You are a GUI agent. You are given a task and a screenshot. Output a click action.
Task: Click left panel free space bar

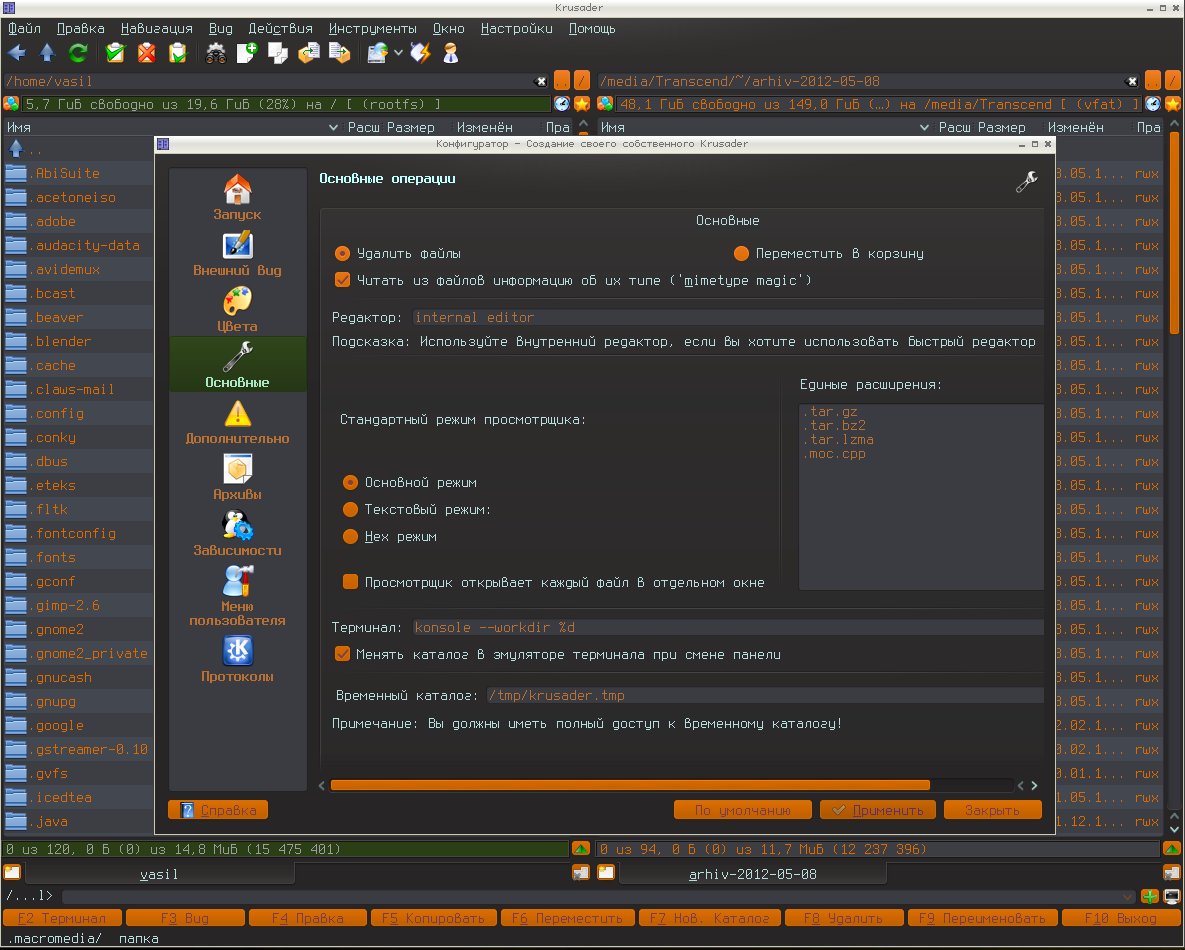click(286, 104)
